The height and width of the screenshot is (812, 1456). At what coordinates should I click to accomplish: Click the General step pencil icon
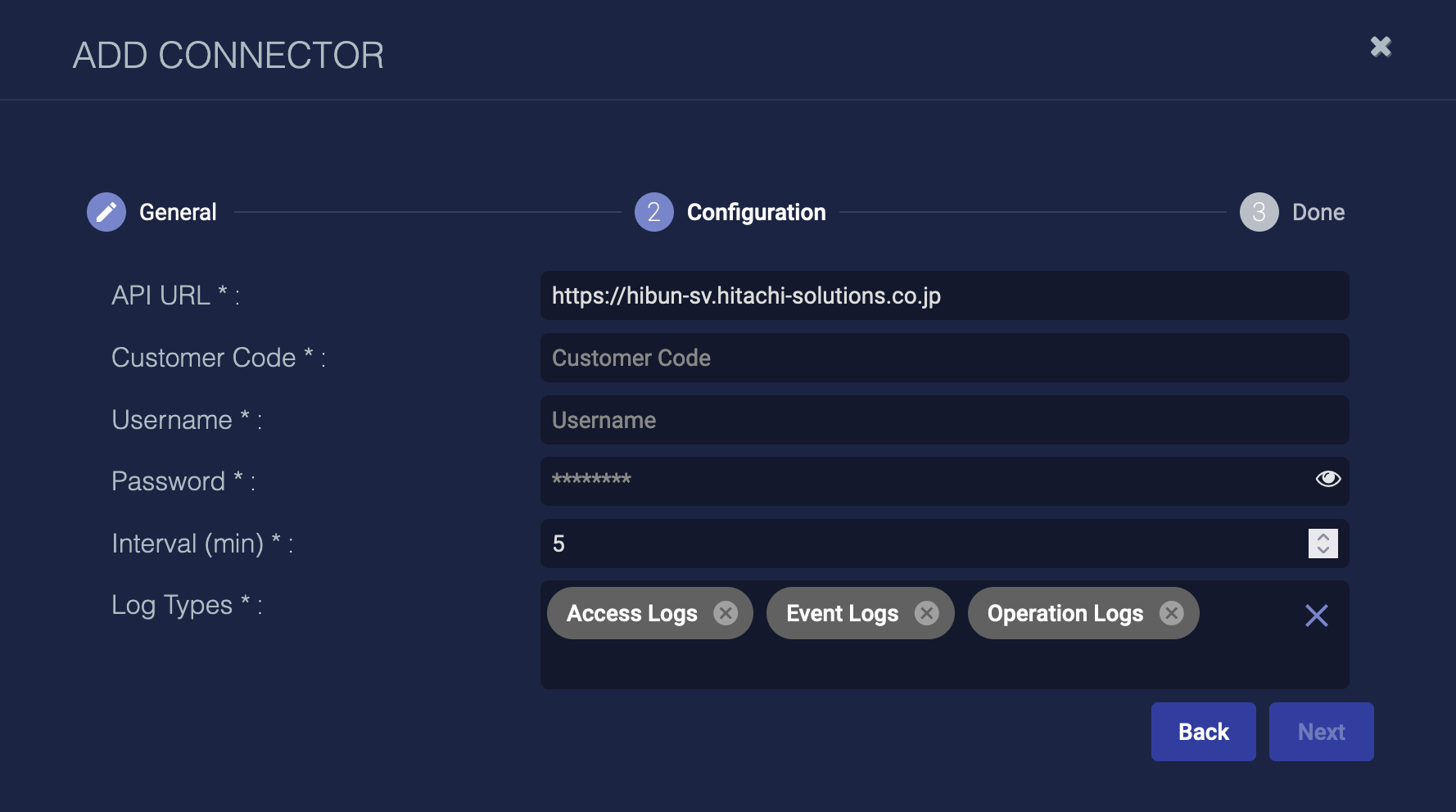click(106, 212)
